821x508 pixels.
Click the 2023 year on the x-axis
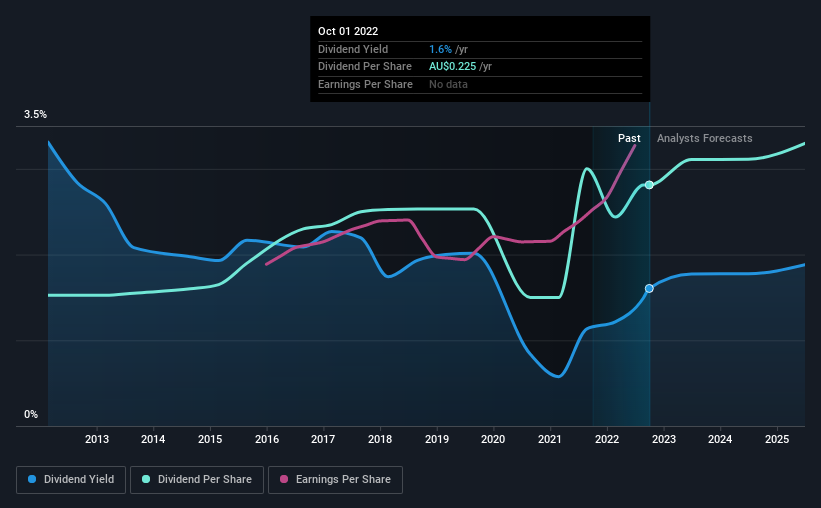pyautogui.click(x=663, y=440)
